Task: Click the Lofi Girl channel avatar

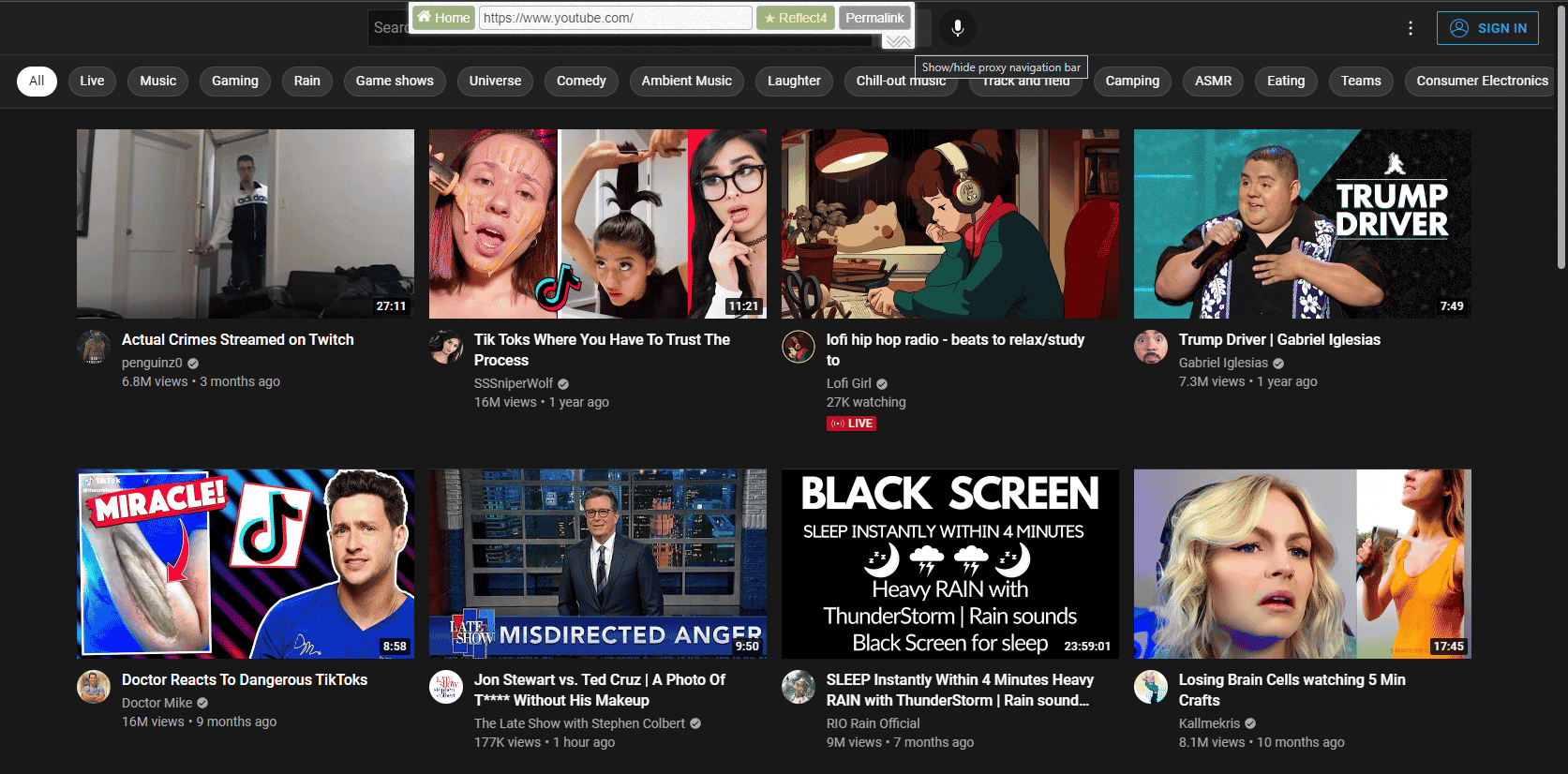Action: click(x=799, y=347)
